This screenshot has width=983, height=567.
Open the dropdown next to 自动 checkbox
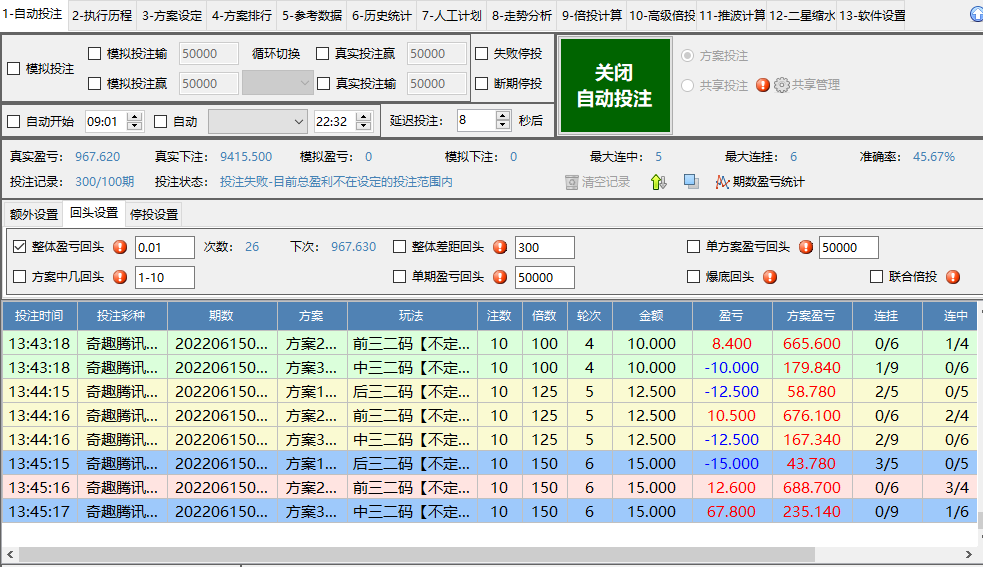[258, 122]
